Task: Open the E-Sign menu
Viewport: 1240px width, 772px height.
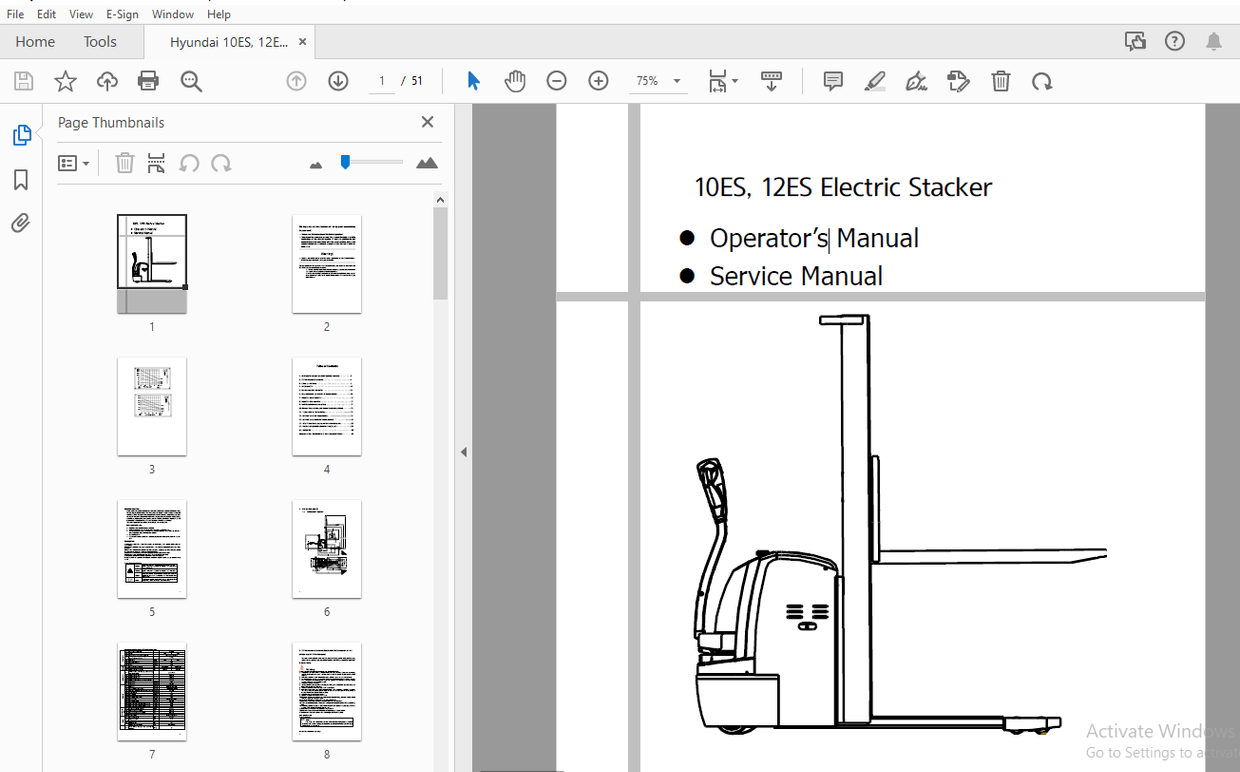Action: click(x=121, y=13)
